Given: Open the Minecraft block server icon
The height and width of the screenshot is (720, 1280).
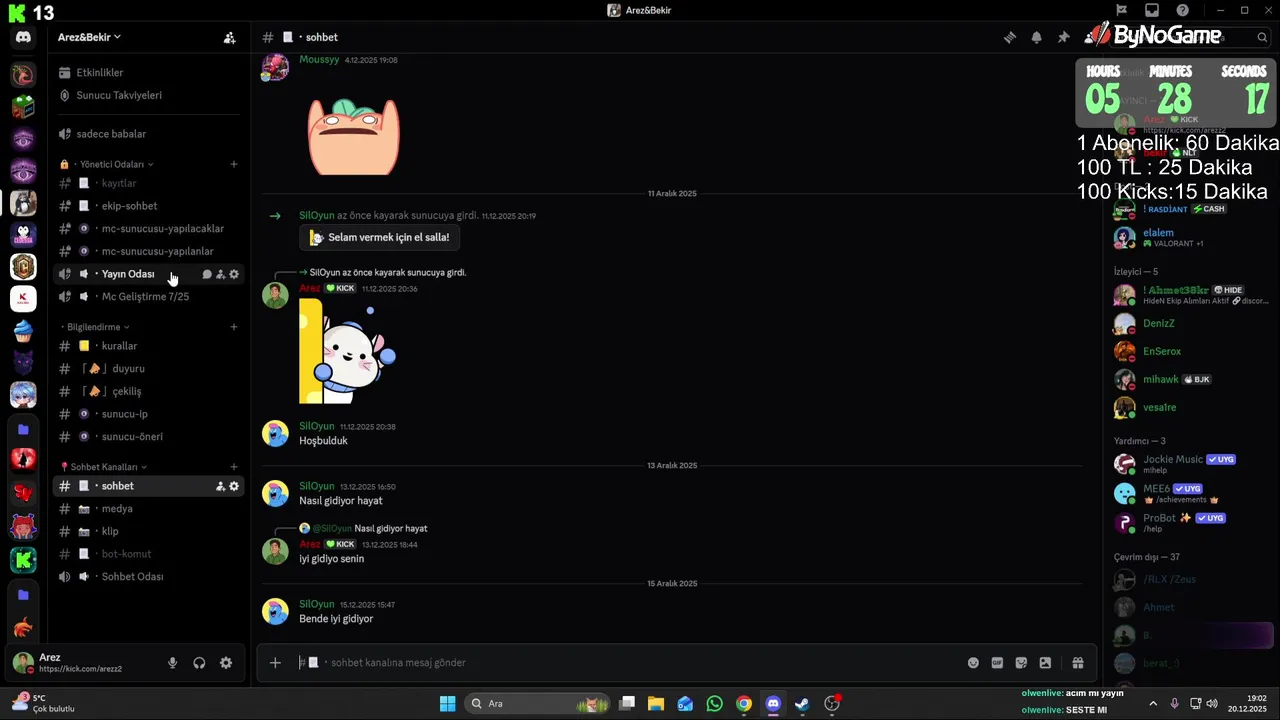Looking at the screenshot, I should 23,106.
